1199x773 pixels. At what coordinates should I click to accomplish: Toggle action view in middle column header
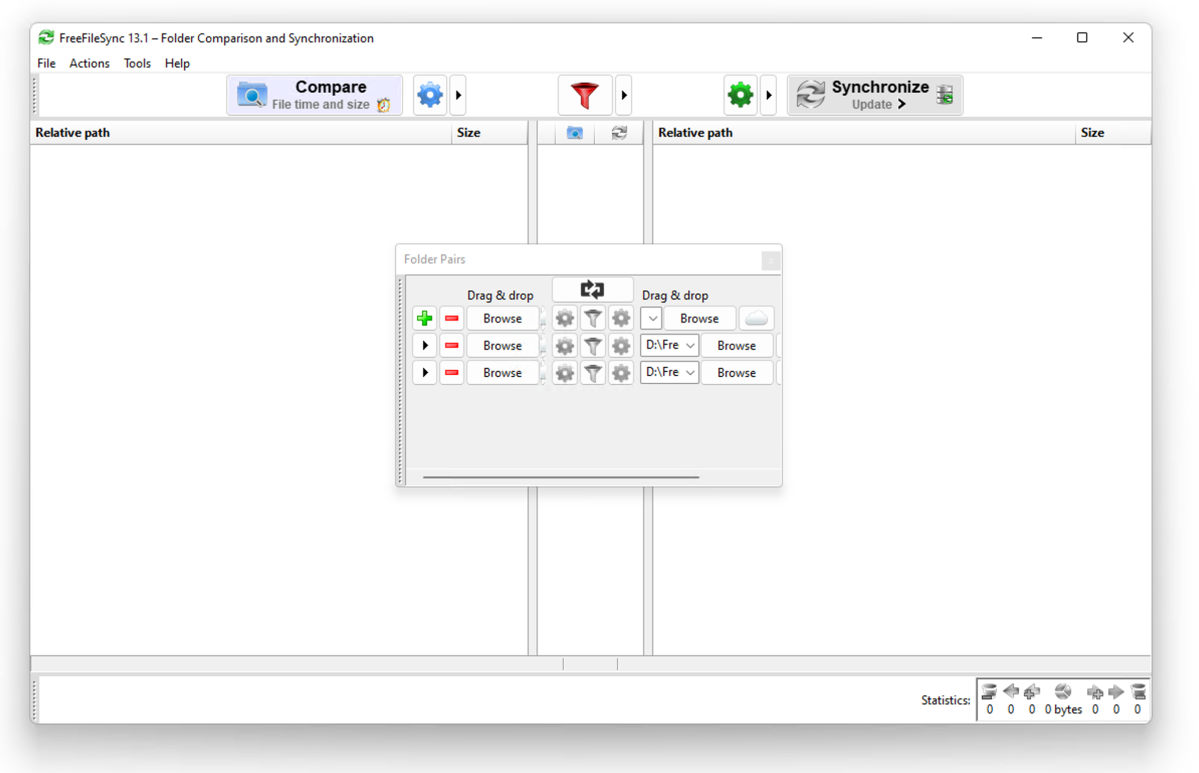click(619, 133)
